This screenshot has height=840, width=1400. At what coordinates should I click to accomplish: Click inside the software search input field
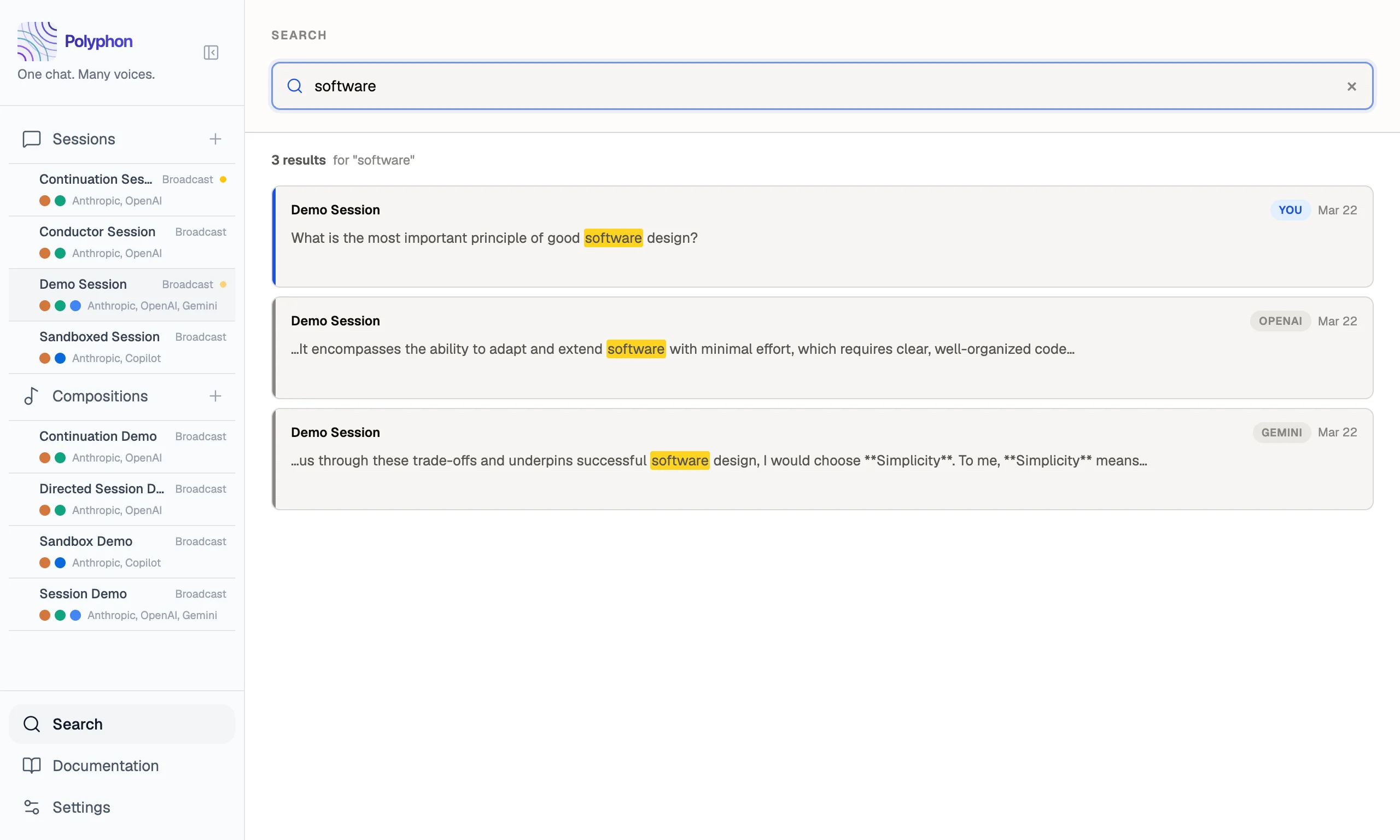tap(679, 85)
